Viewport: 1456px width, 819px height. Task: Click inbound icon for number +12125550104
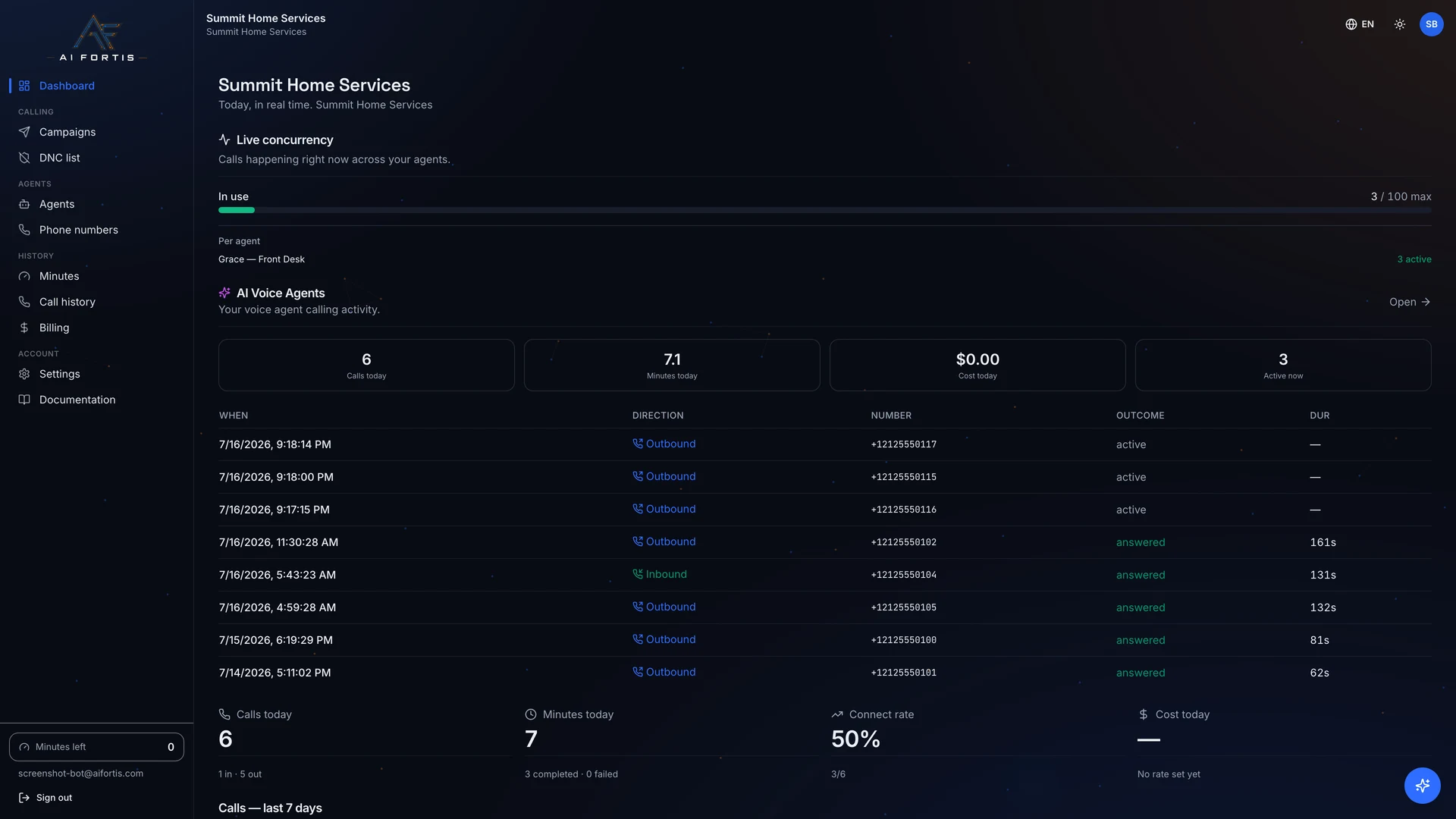click(x=638, y=574)
